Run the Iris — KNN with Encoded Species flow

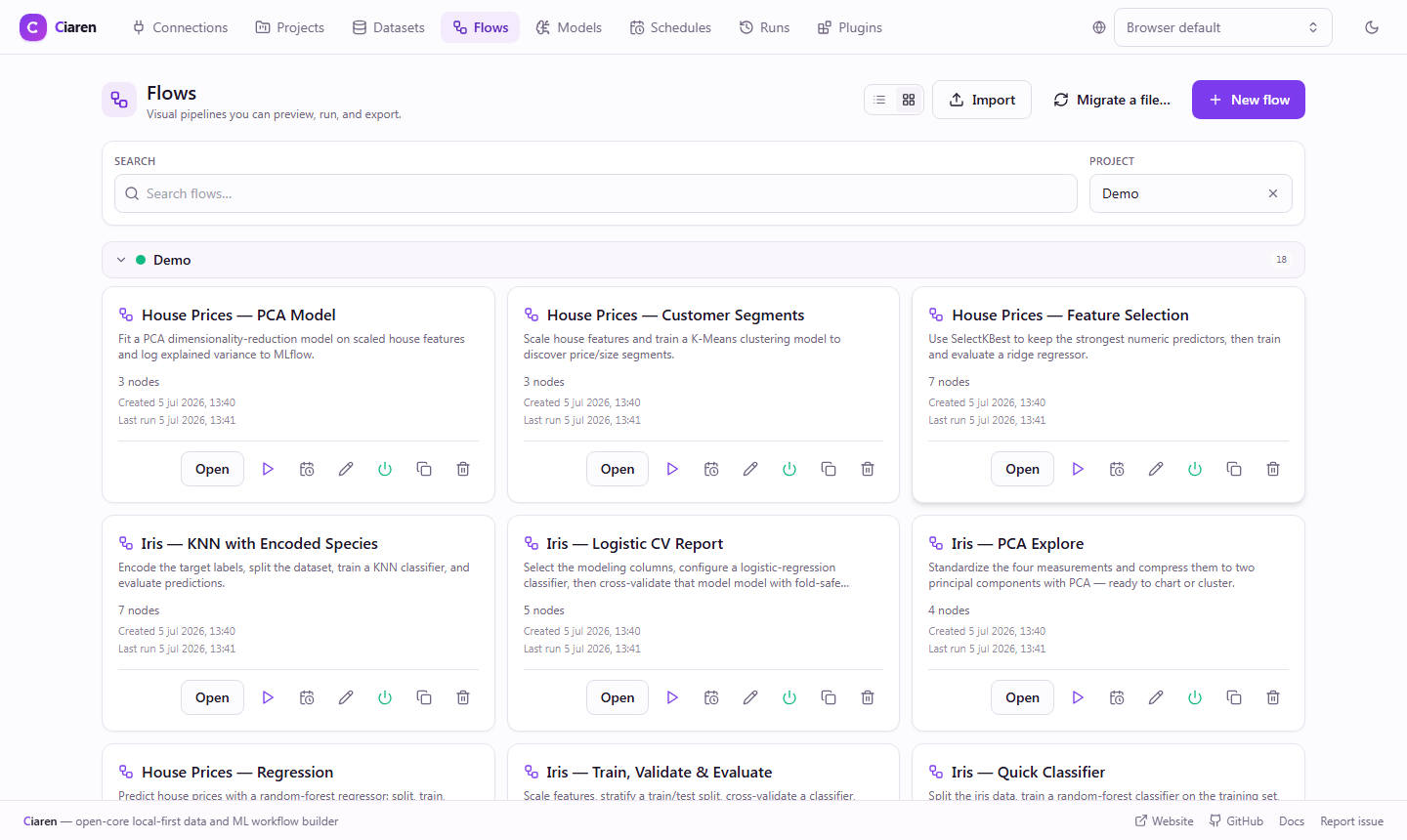(x=268, y=697)
